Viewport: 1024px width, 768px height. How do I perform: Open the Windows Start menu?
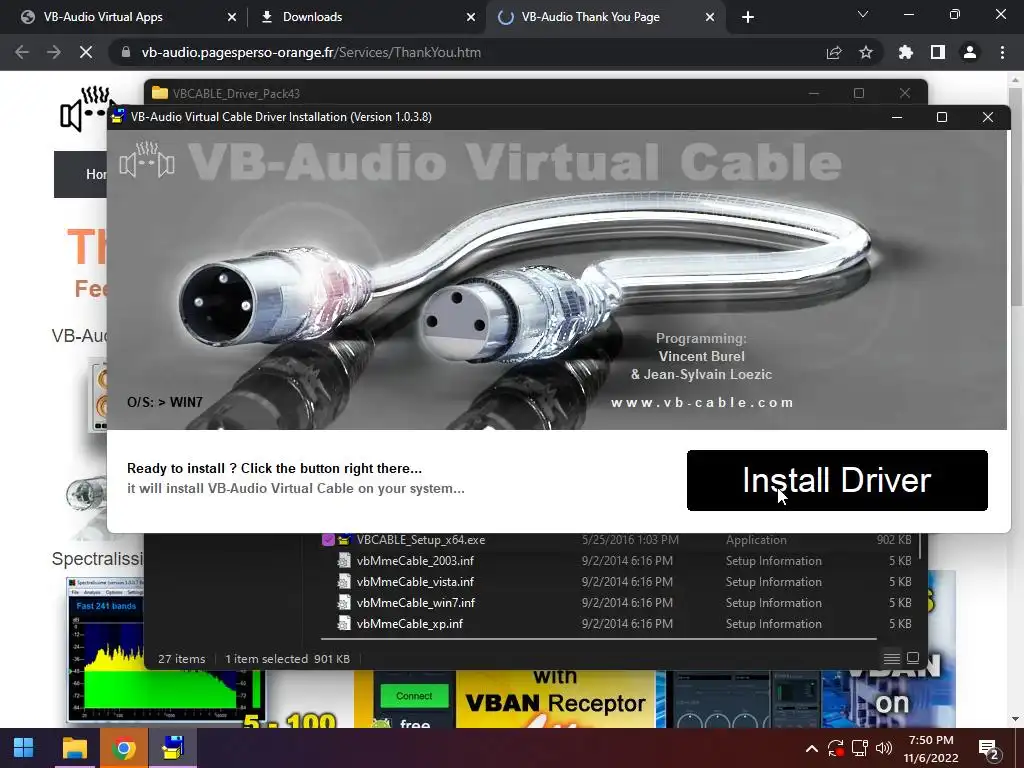(24, 748)
